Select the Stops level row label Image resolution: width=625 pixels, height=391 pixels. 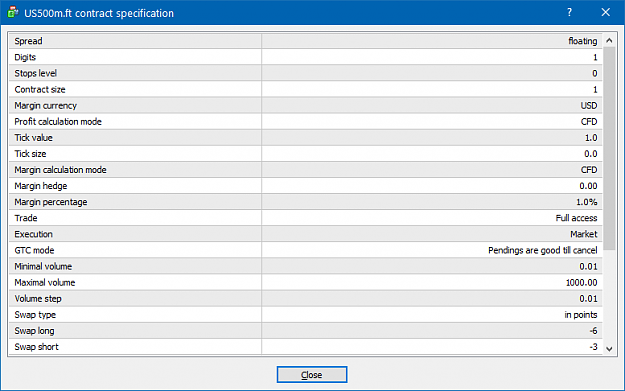[x=35, y=73]
